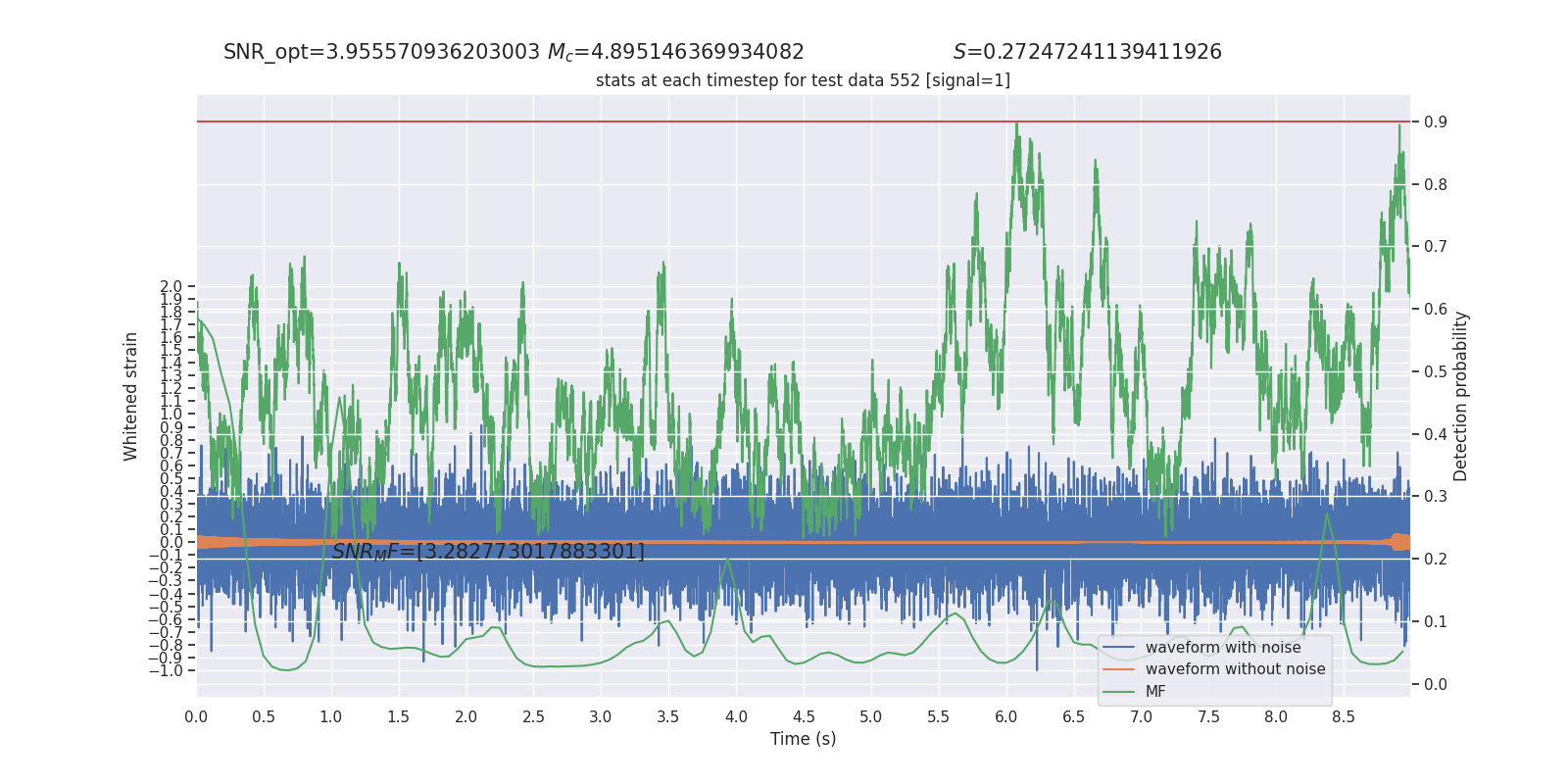Viewport: 1568px width, 784px height.
Task: Click the 'Time (s)' x-axis label
Action: coord(803,739)
